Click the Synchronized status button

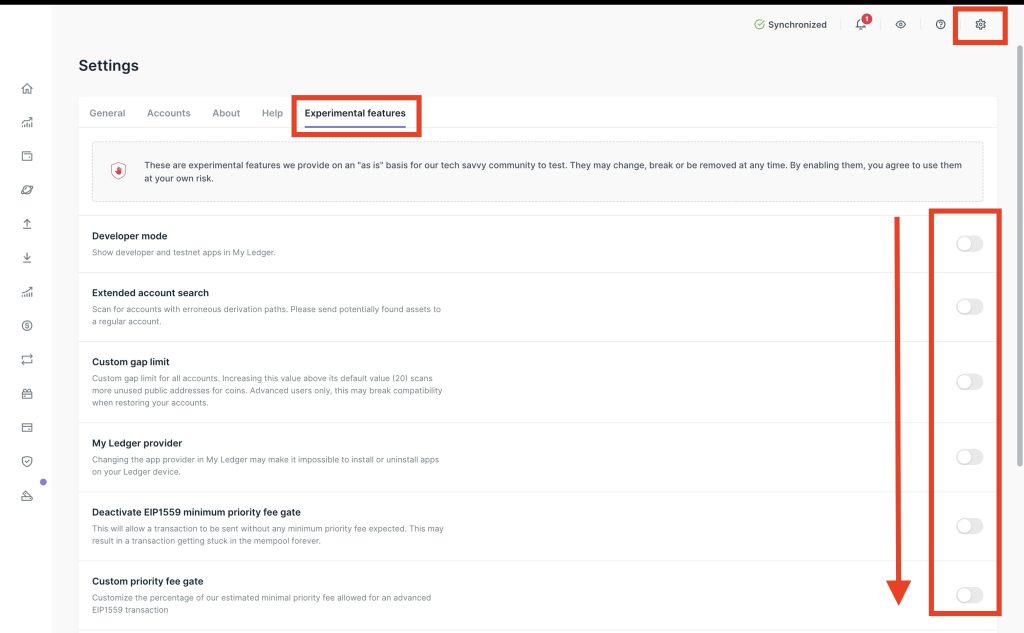point(790,24)
